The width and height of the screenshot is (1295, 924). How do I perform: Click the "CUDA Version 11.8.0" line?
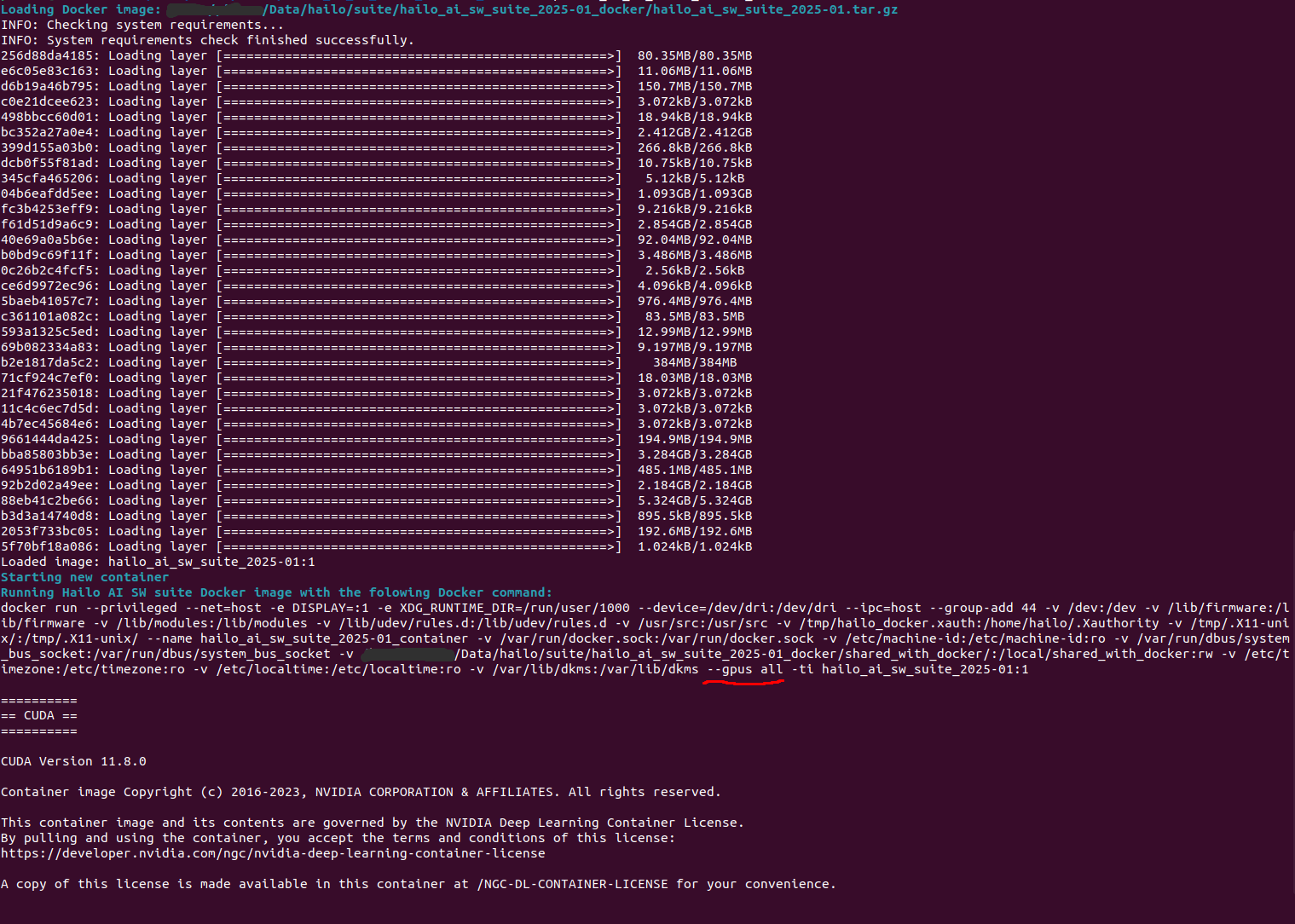pos(73,761)
